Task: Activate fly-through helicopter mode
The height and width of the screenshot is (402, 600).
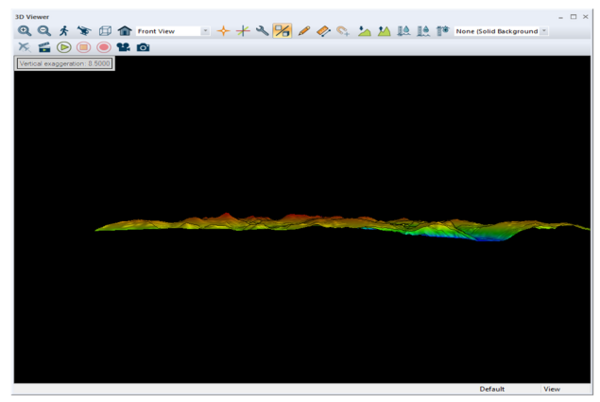Action: click(x=84, y=31)
